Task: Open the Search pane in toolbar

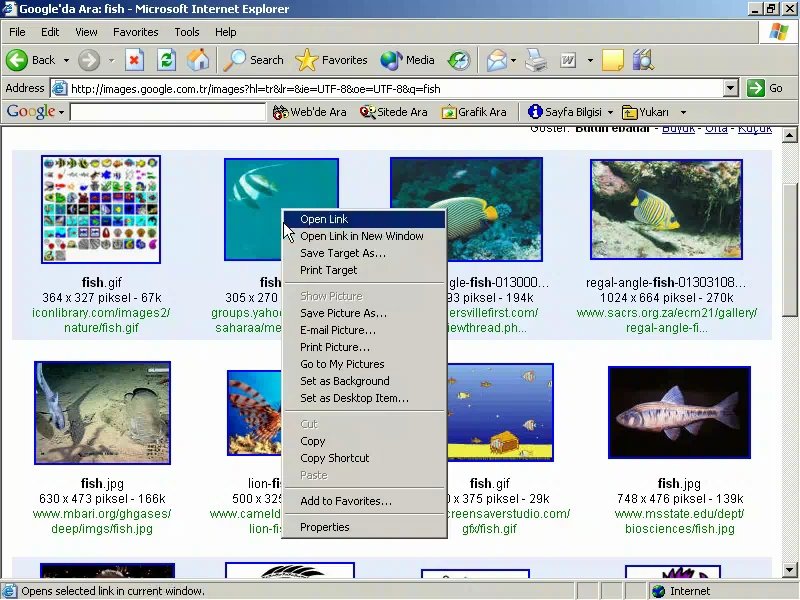Action: pos(254,60)
